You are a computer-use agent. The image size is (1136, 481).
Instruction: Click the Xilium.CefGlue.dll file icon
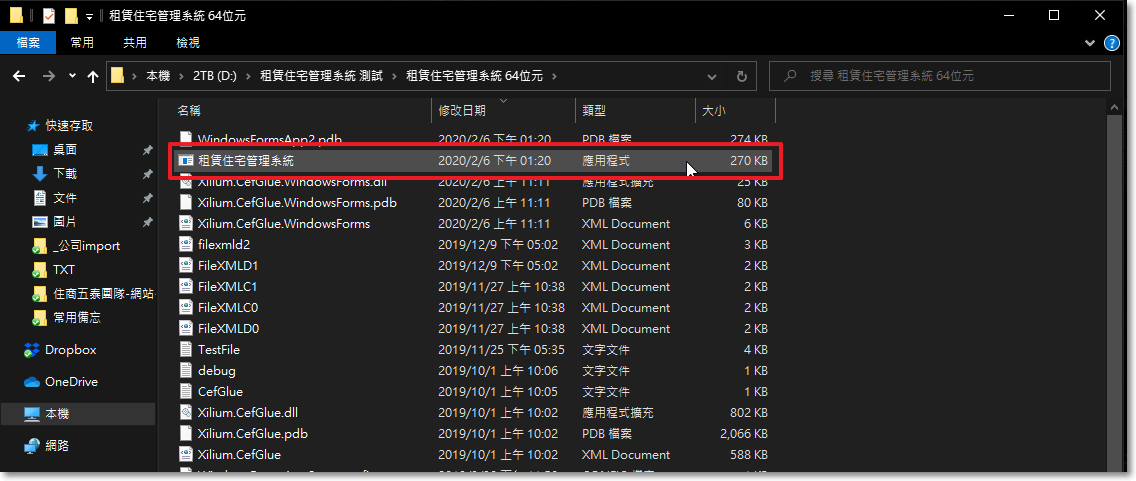coord(185,412)
